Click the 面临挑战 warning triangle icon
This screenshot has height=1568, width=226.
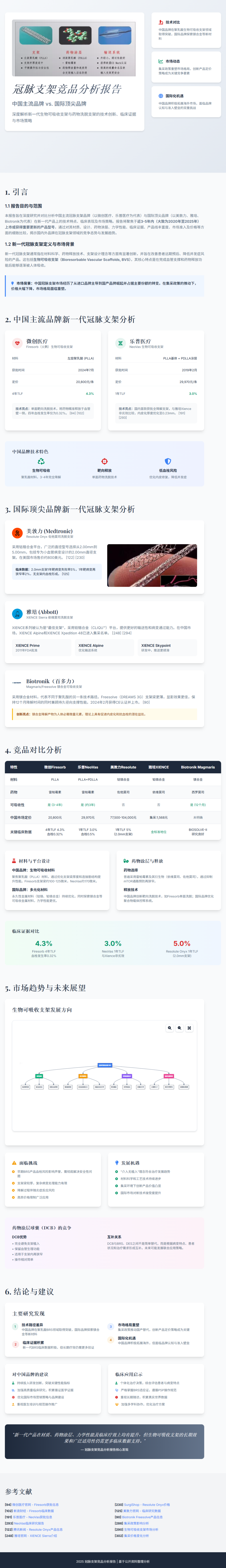pos(14,1163)
